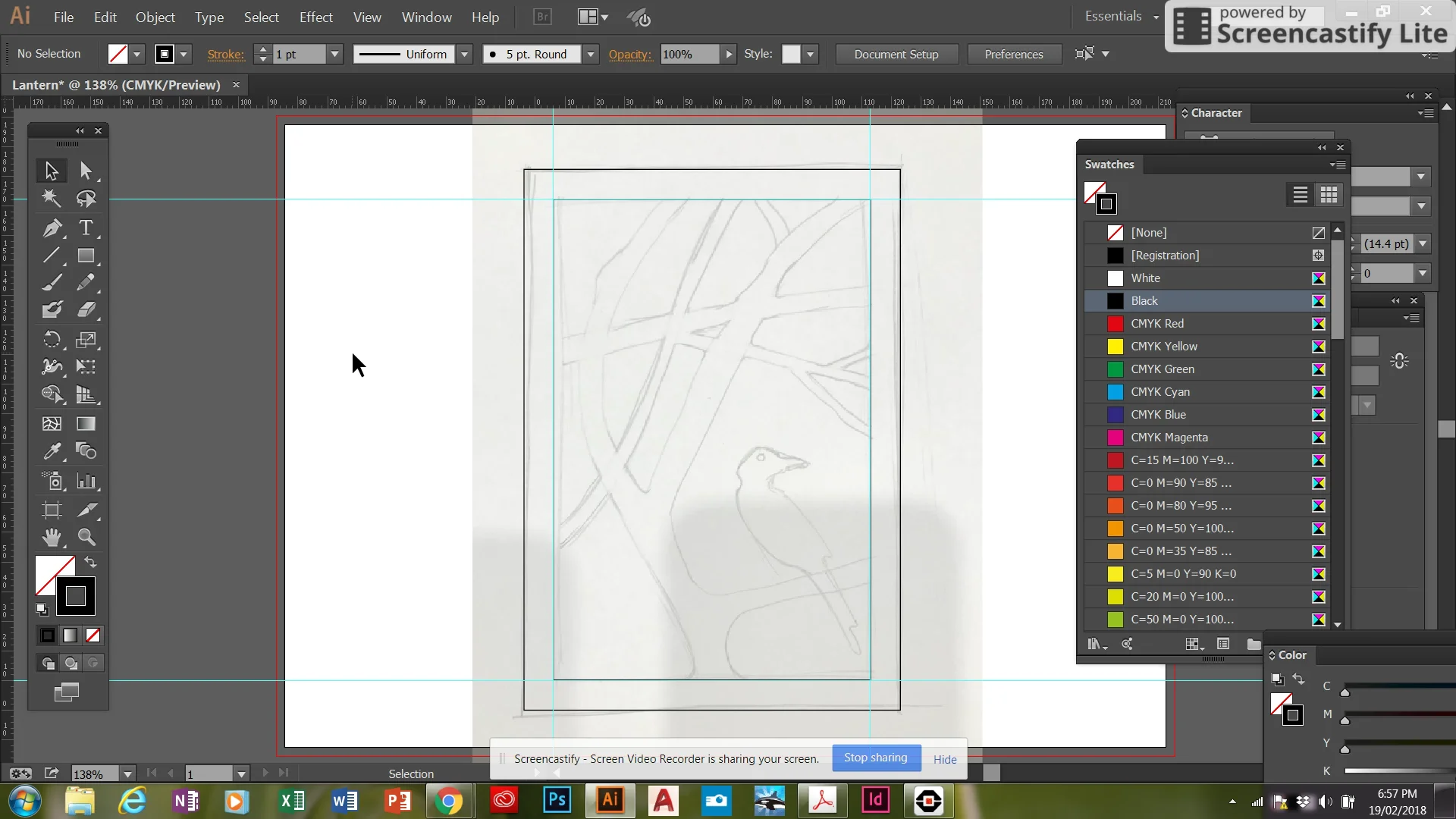Select the Rectangle tool

pos(86,256)
